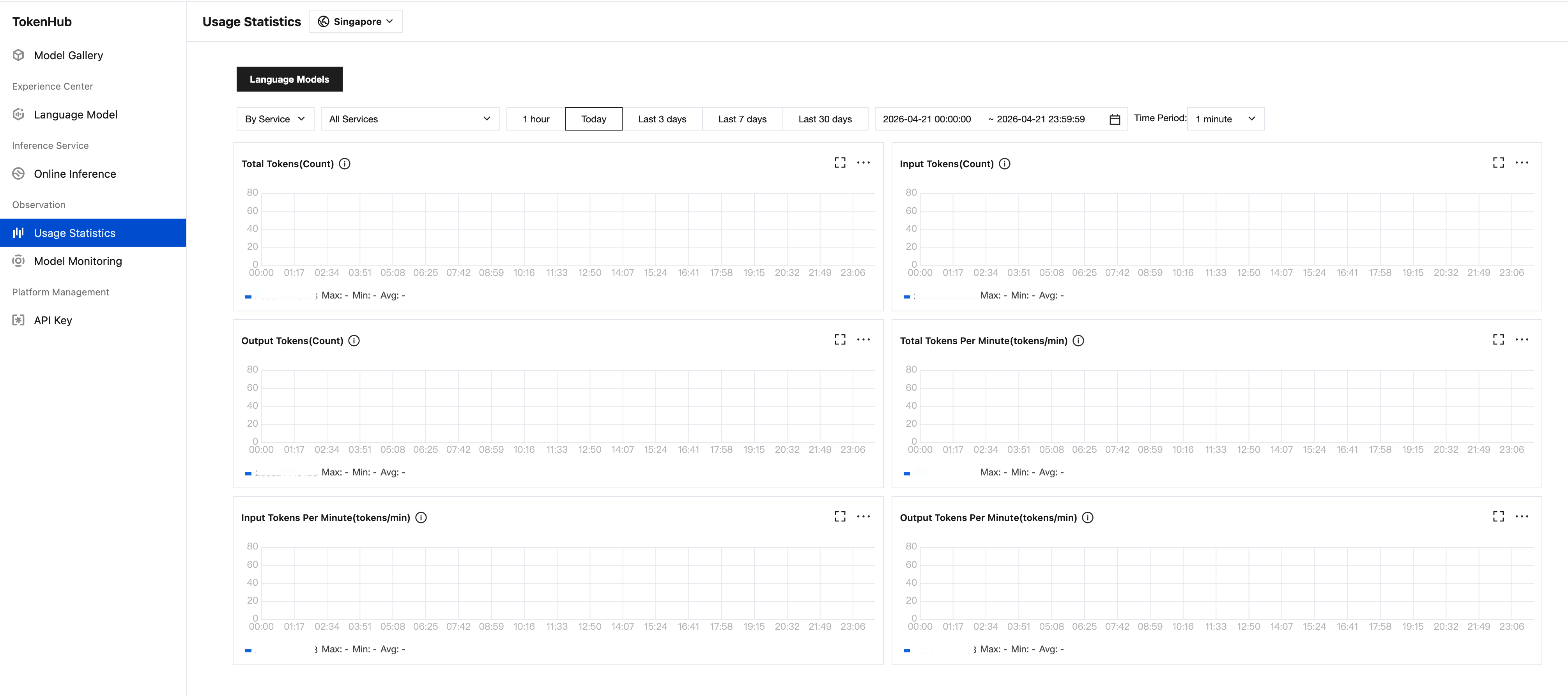1568x696 pixels.
Task: Click the start date time field
Action: click(926, 119)
